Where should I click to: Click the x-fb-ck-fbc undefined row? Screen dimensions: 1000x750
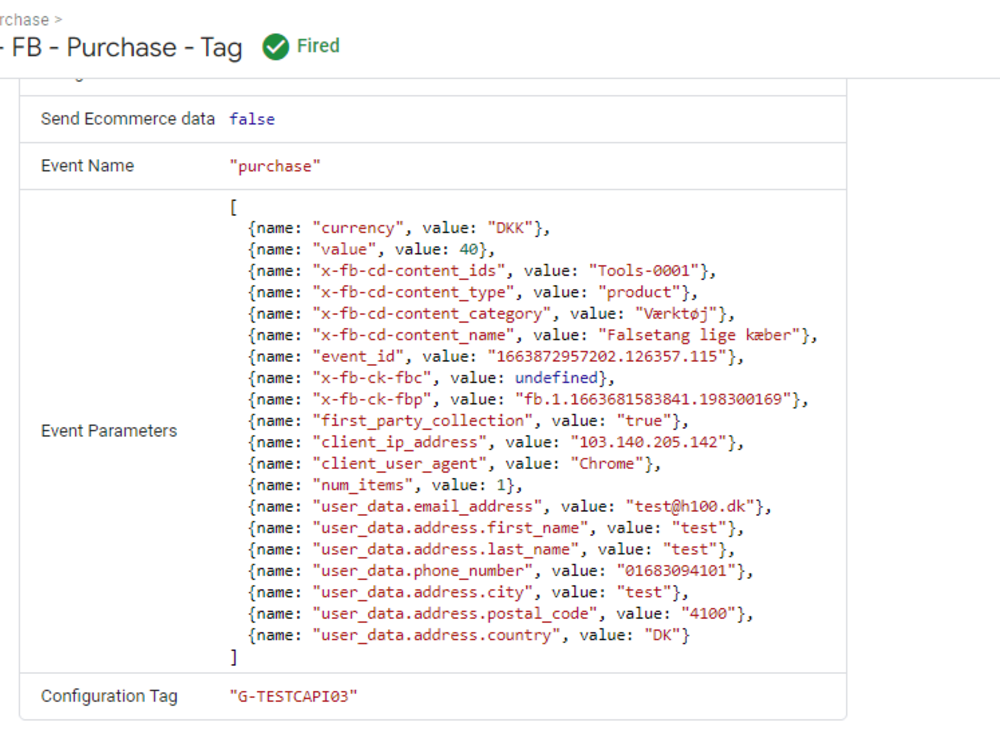tap(431, 378)
